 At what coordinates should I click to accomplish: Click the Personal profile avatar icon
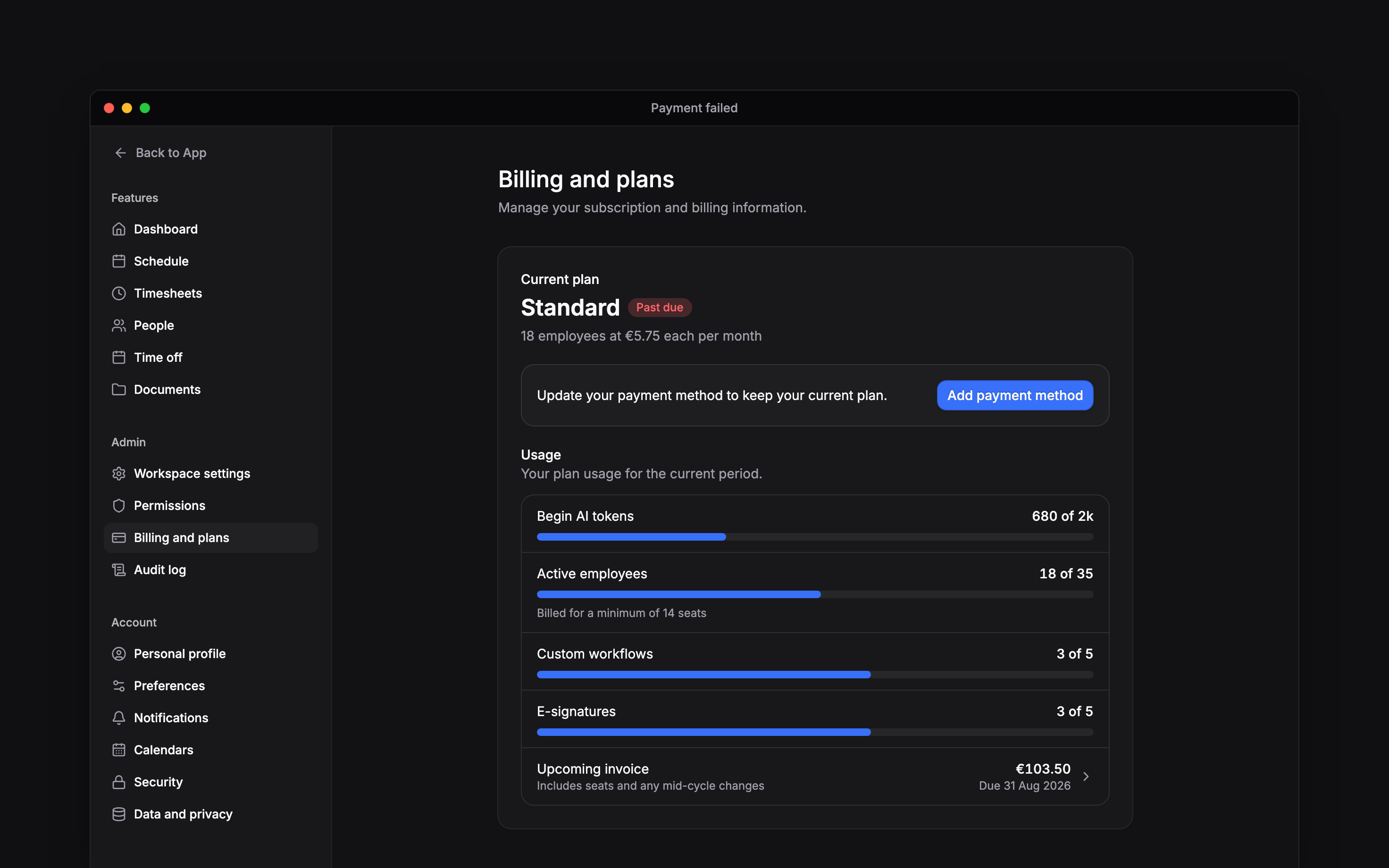tap(119, 654)
